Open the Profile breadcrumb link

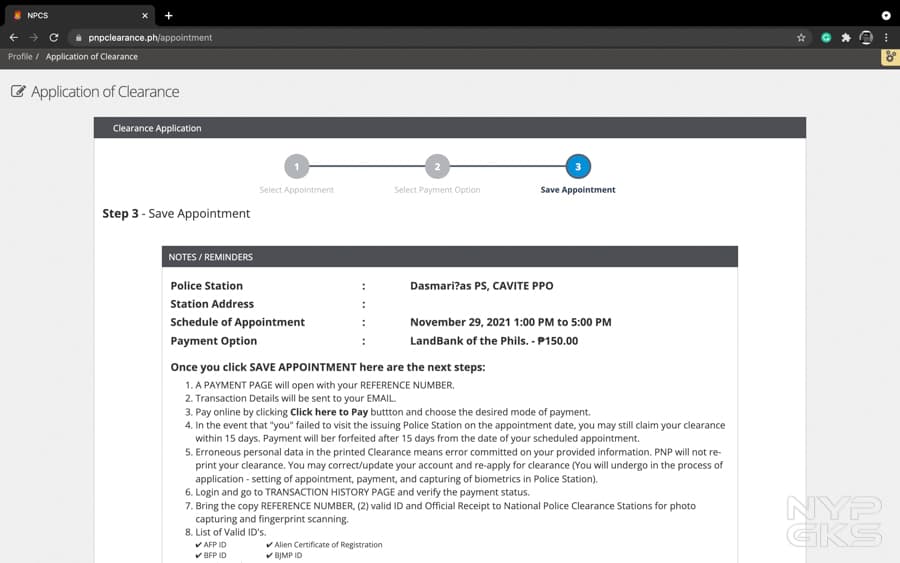point(20,57)
